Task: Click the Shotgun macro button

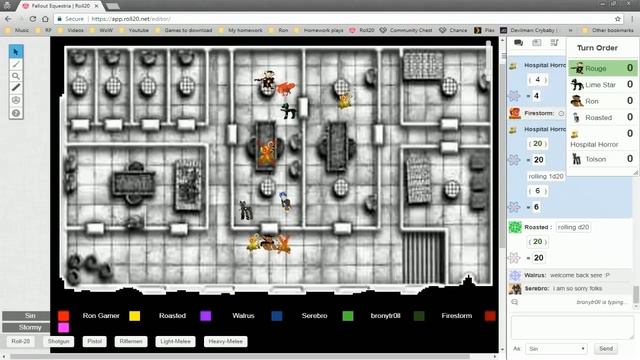Action: coord(58,341)
